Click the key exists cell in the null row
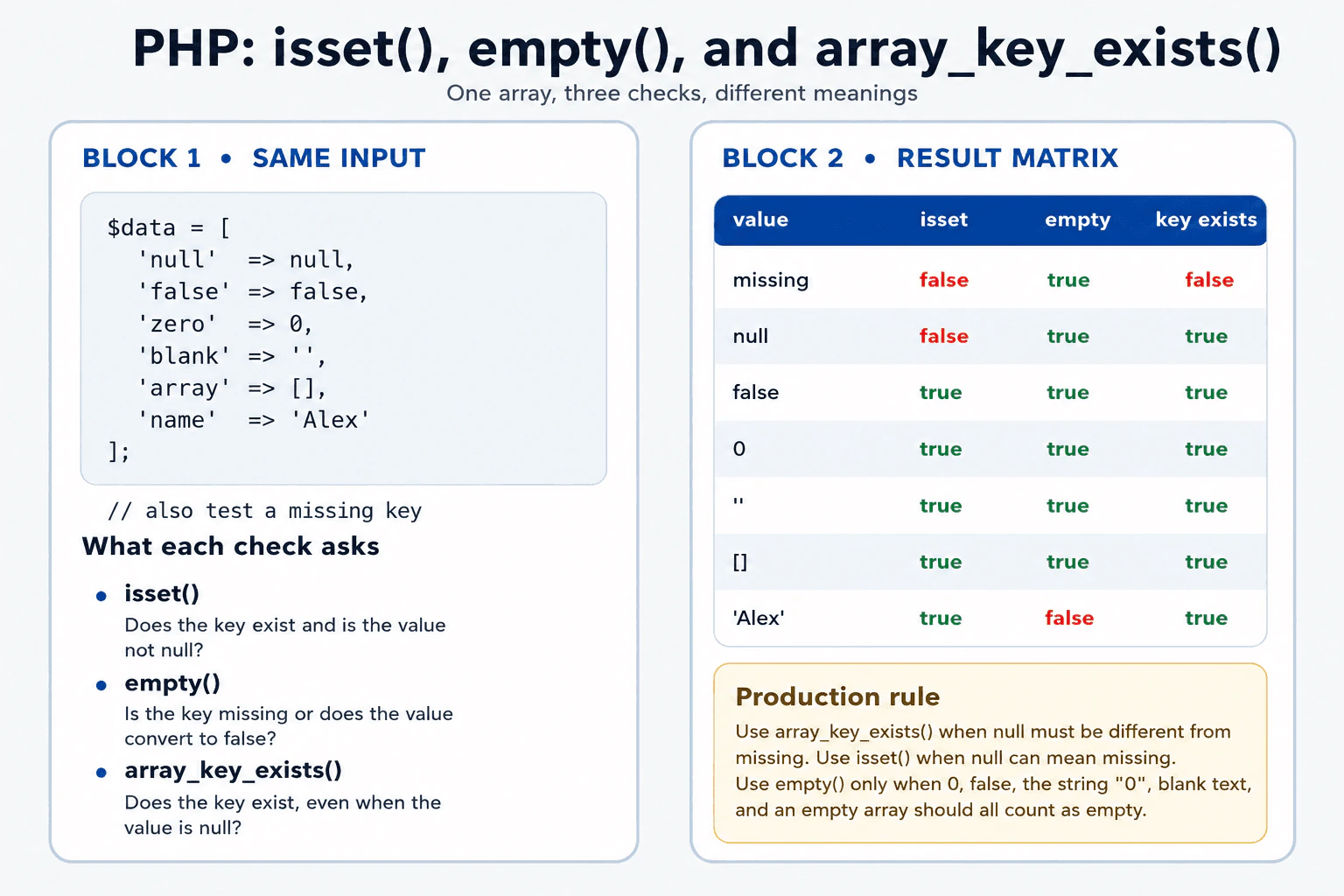Image resolution: width=1344 pixels, height=896 pixels. point(1207,336)
